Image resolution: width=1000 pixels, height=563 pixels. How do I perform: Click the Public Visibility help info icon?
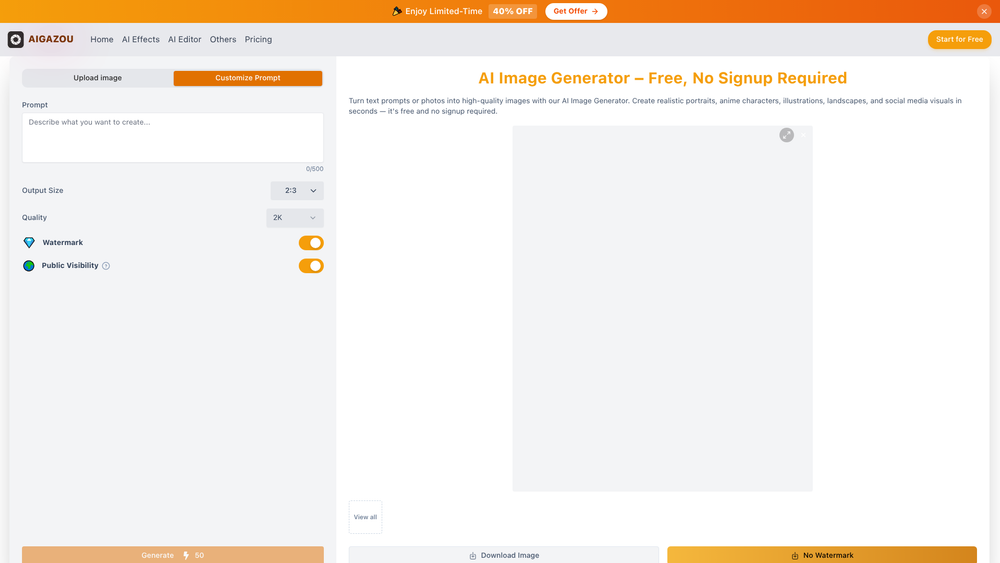coord(106,266)
